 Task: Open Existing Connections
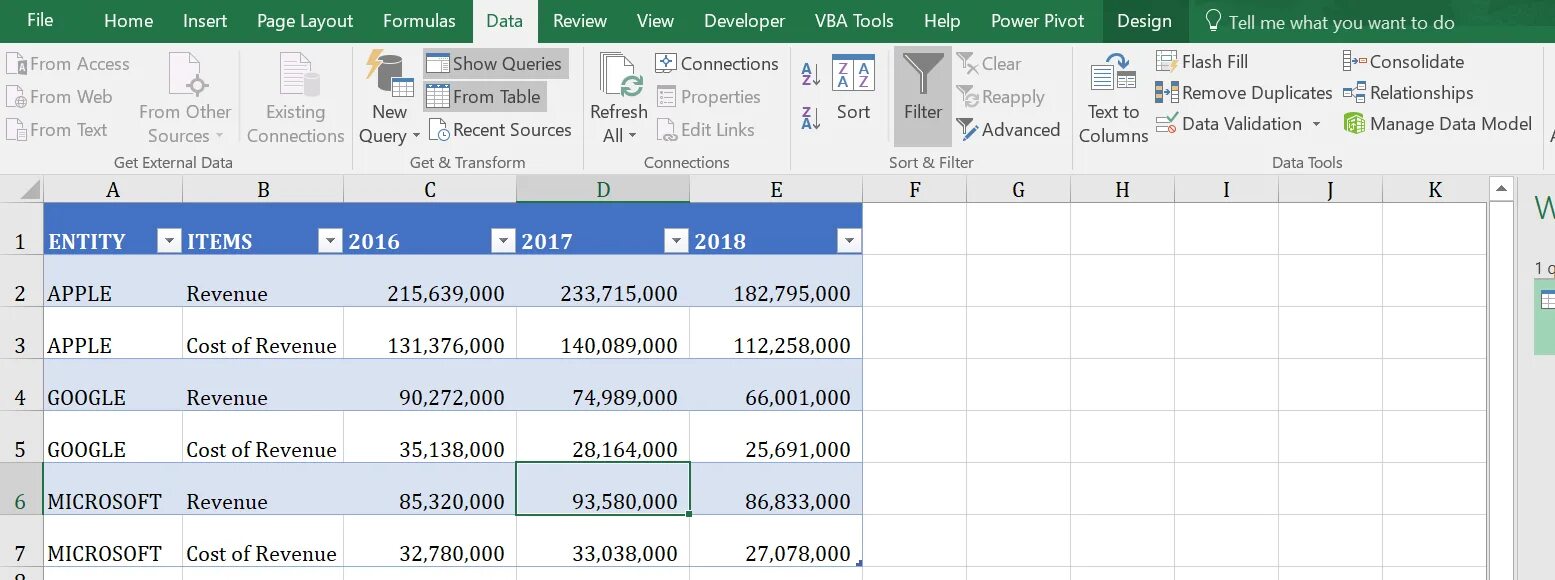click(296, 98)
